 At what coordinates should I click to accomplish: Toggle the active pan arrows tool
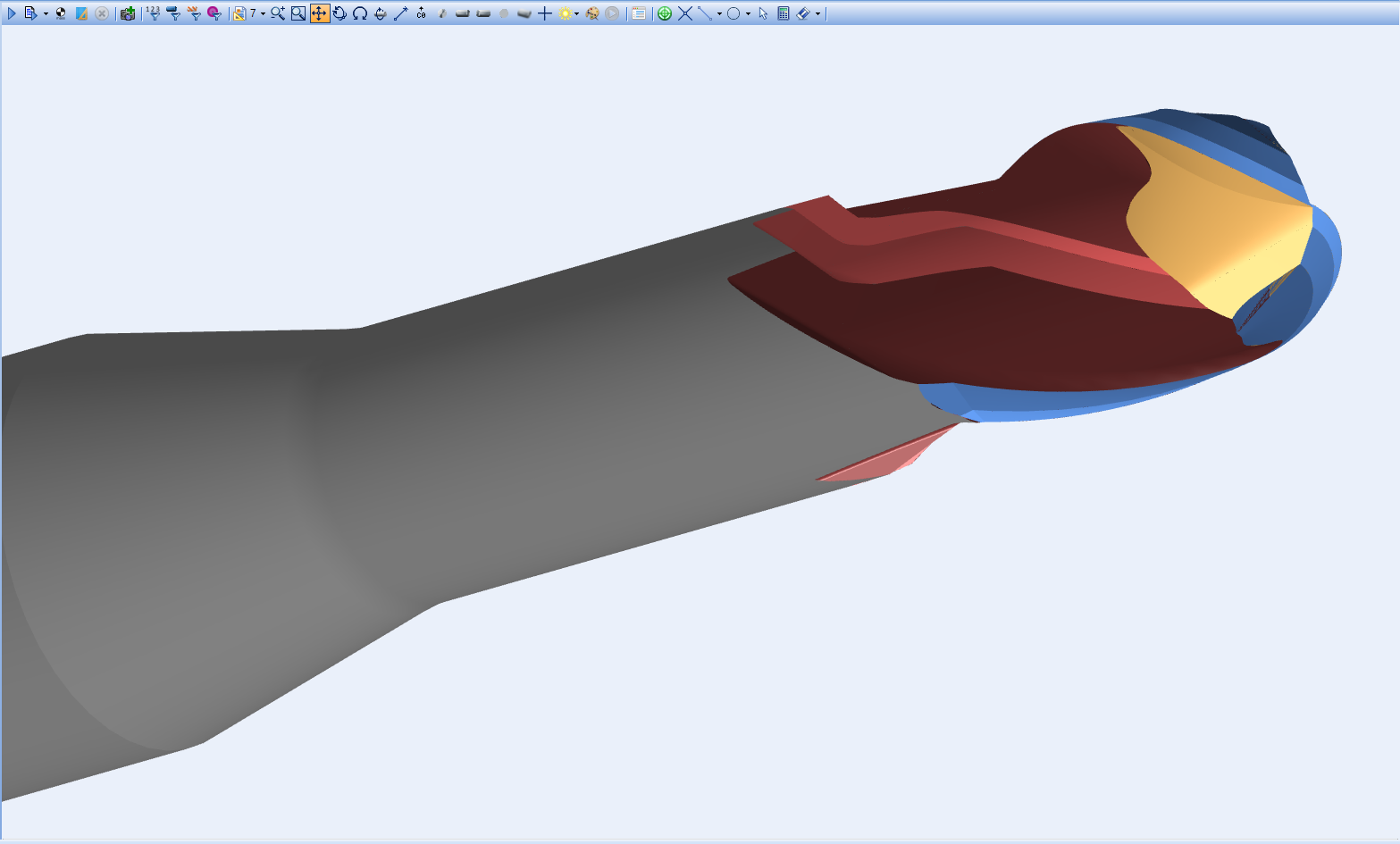coord(319,13)
